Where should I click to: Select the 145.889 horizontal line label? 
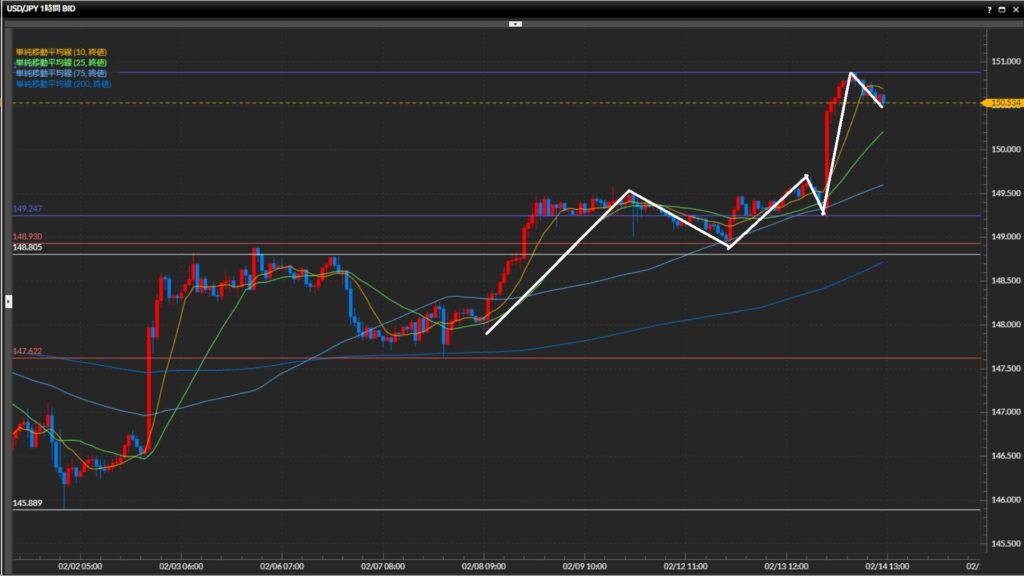tap(27, 503)
